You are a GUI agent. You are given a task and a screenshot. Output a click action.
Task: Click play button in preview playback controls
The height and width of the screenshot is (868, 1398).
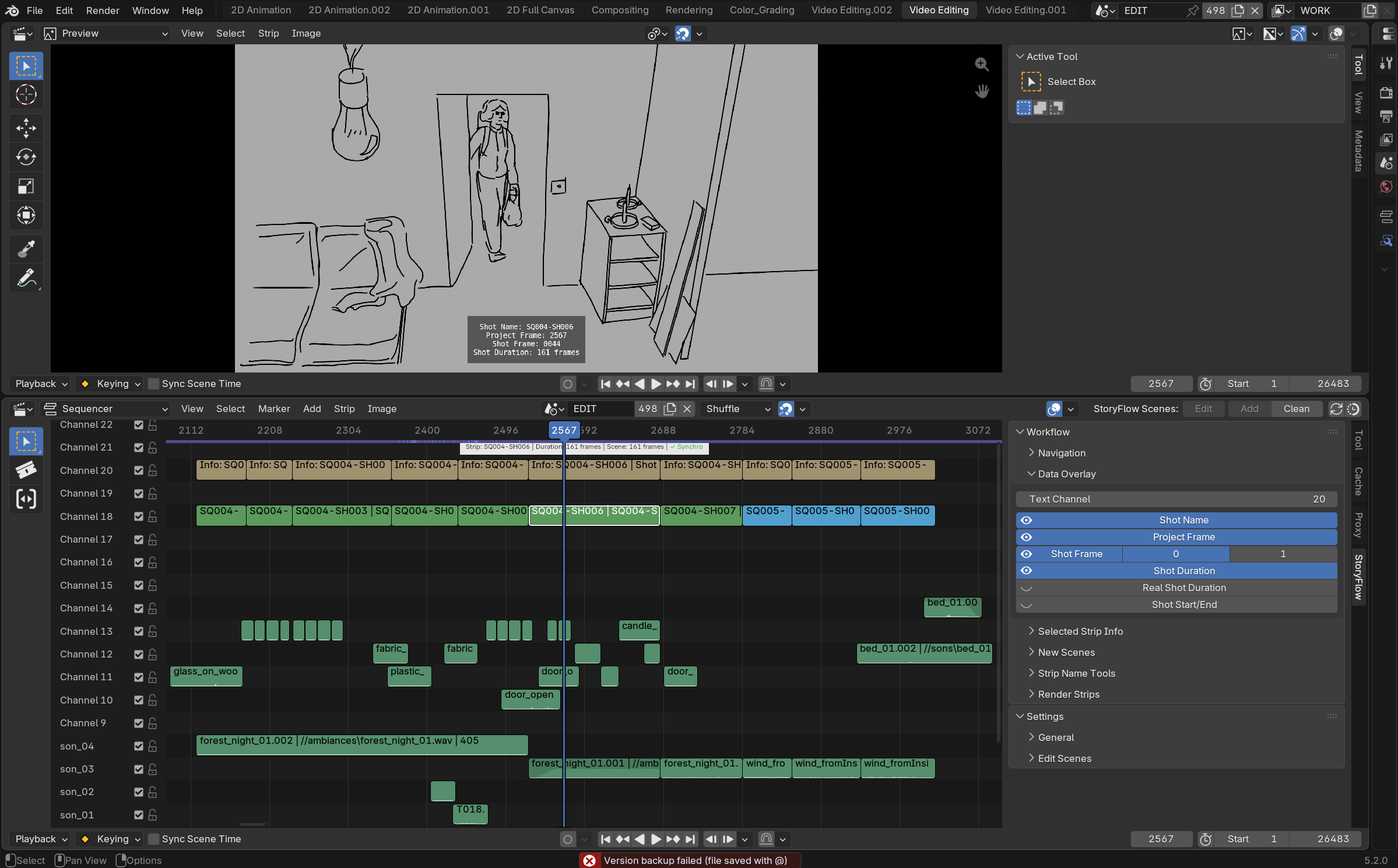656,384
